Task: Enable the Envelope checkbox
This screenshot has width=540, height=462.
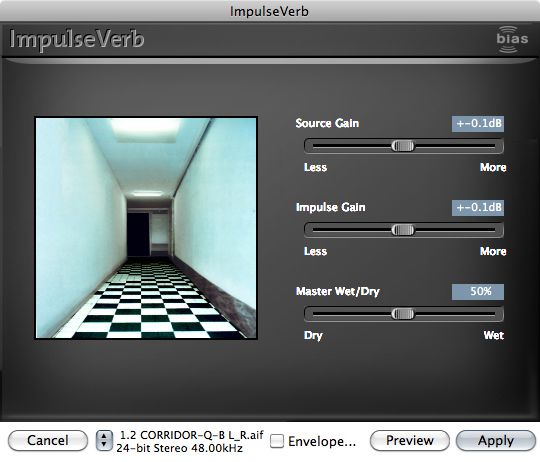Action: [x=277, y=441]
